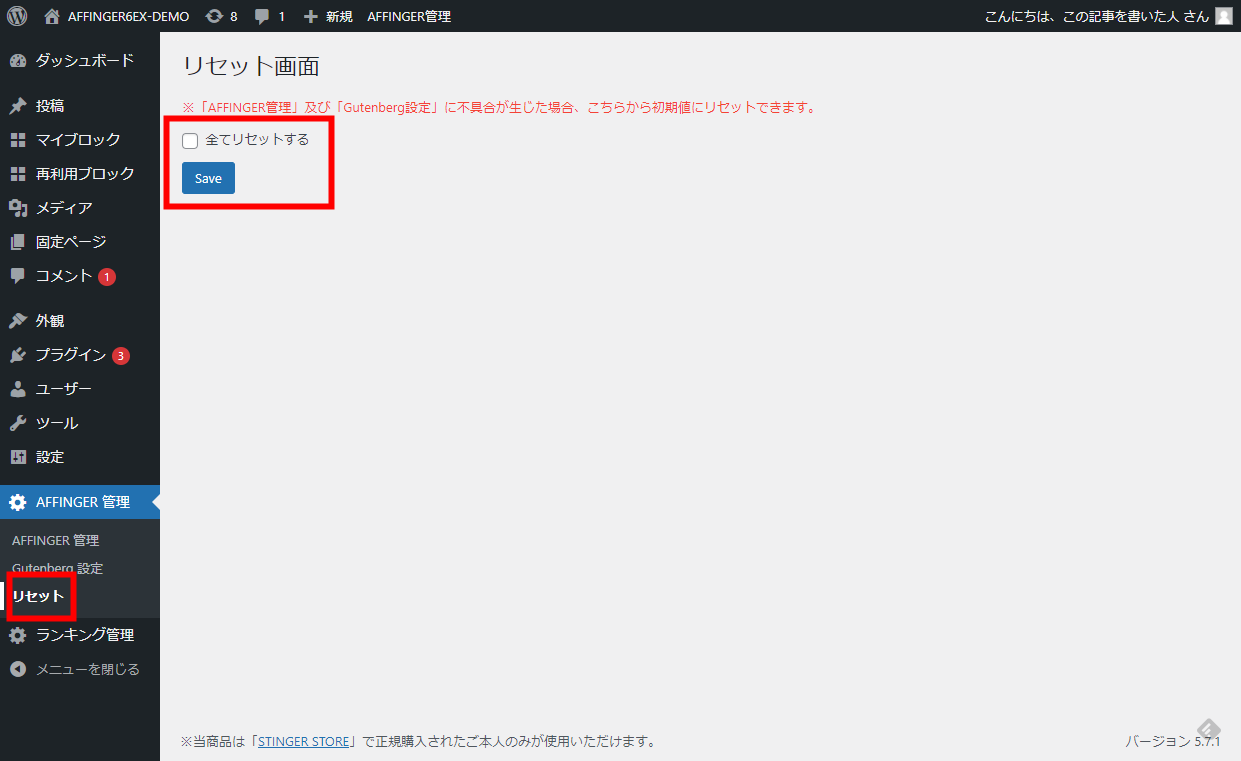
Task: Click the コメント speech bubble icon in sidebar
Action: (x=18, y=276)
